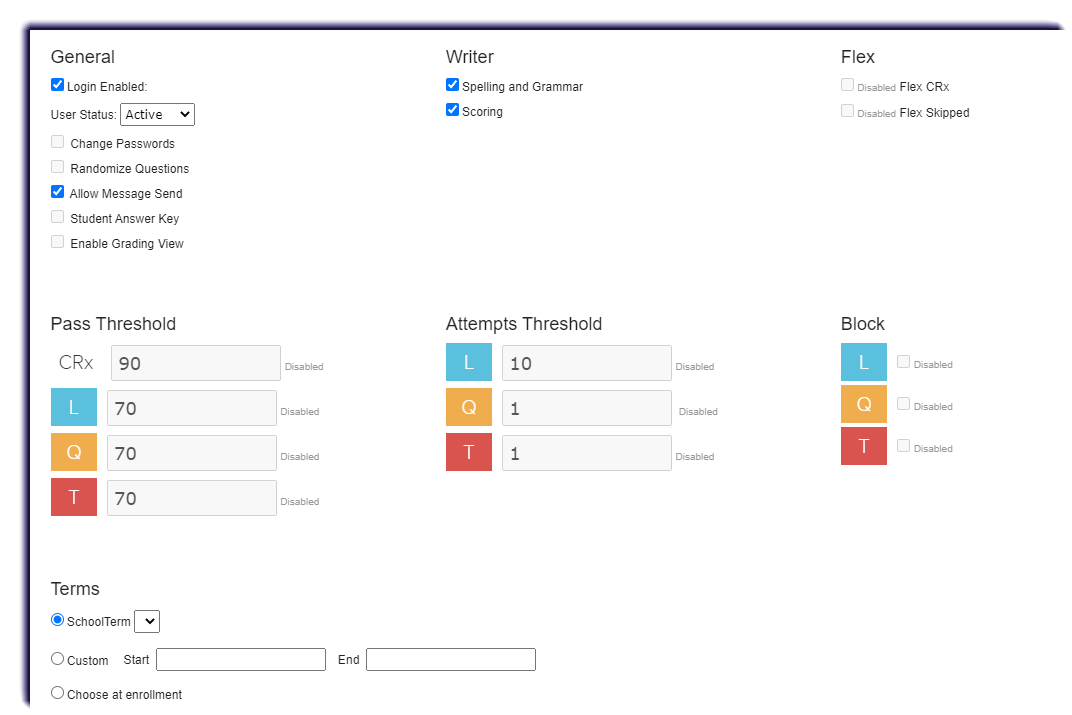Click the red T badge in Attempts Threshold
This screenshot has width=1072, height=715.
468,452
